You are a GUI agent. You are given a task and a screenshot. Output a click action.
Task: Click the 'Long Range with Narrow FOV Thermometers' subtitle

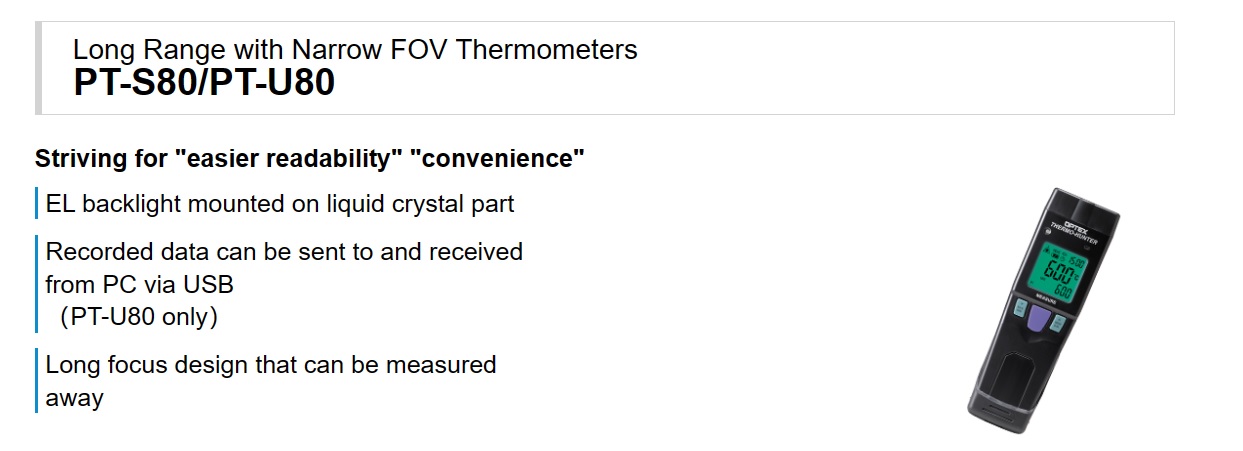[355, 49]
